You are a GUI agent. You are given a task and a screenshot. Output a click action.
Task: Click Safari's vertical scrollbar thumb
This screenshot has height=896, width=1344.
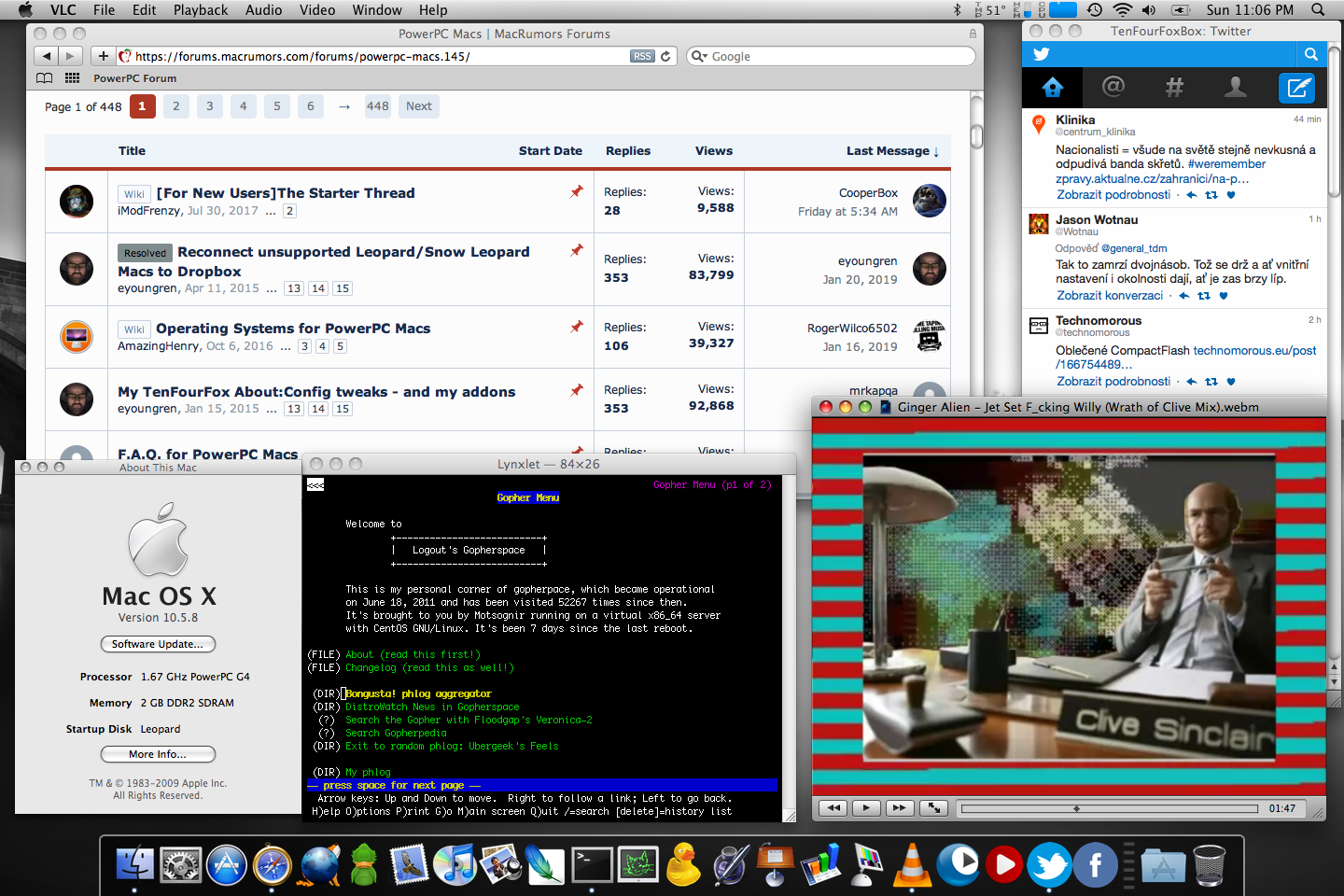click(x=976, y=136)
